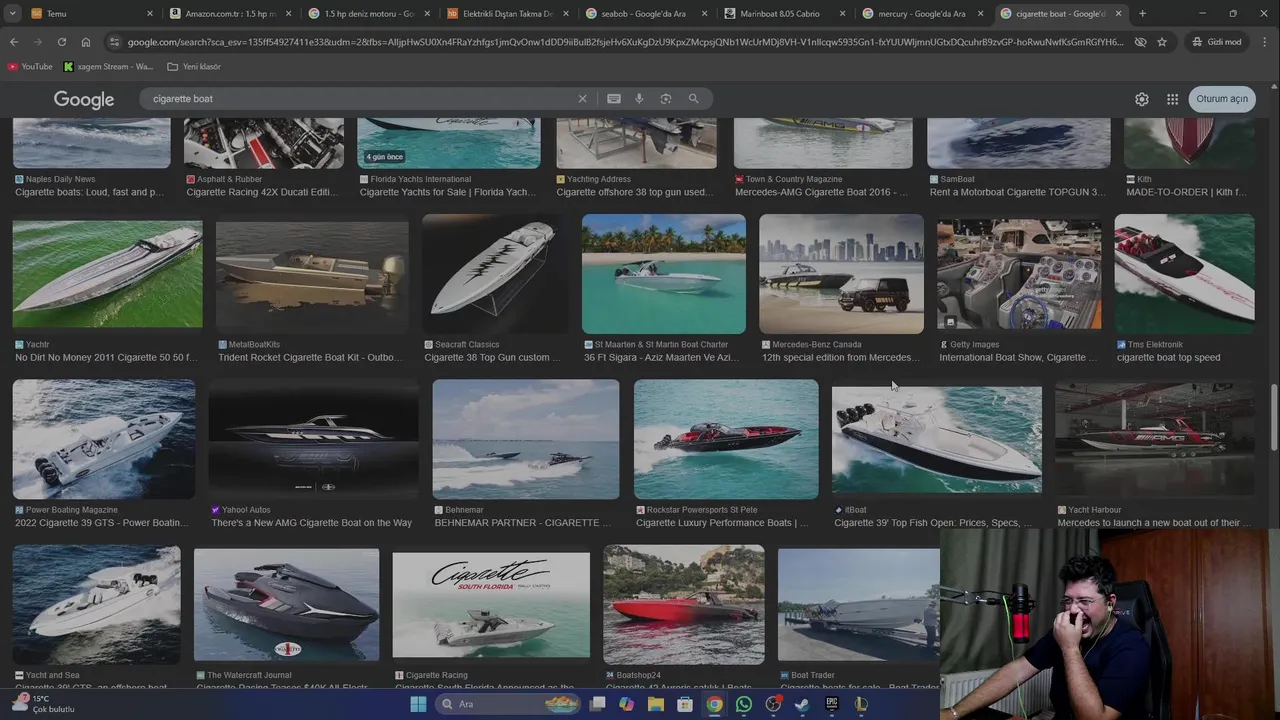Go back to the previous page
This screenshot has width=1280, height=720.
14,42
